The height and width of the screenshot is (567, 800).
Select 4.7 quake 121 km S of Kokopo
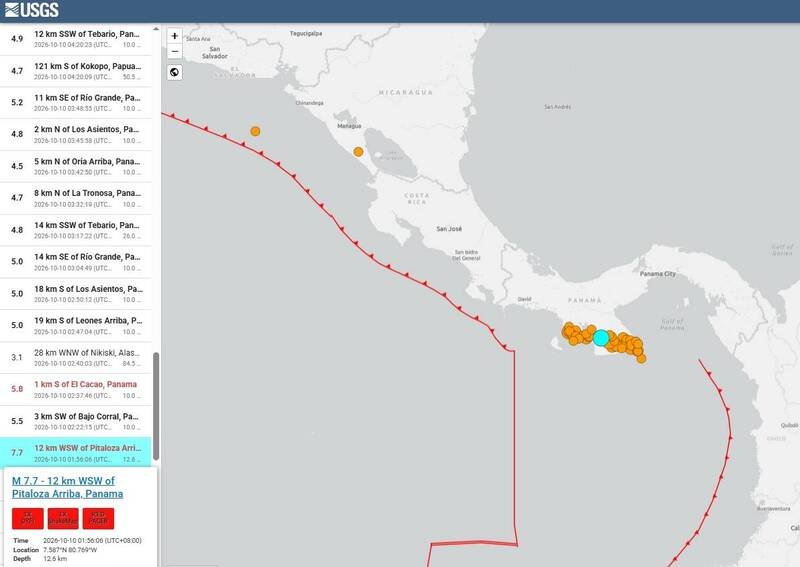pyautogui.click(x=76, y=71)
